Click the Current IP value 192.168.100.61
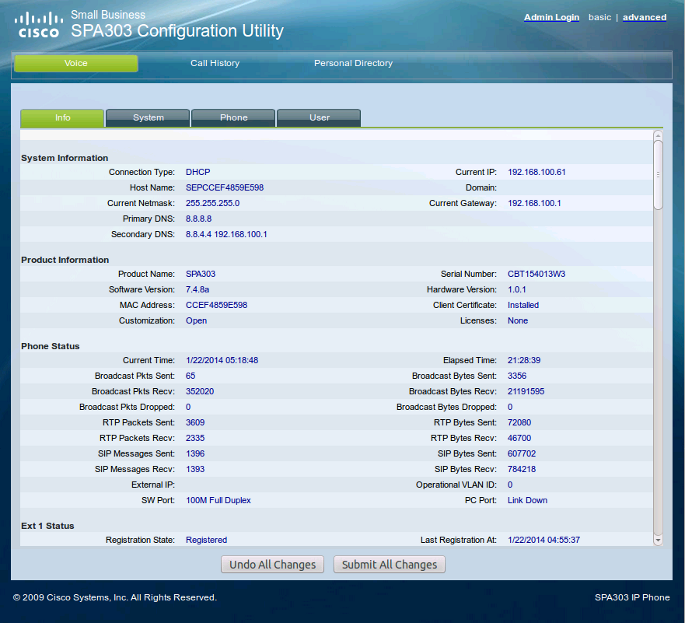 pos(536,172)
